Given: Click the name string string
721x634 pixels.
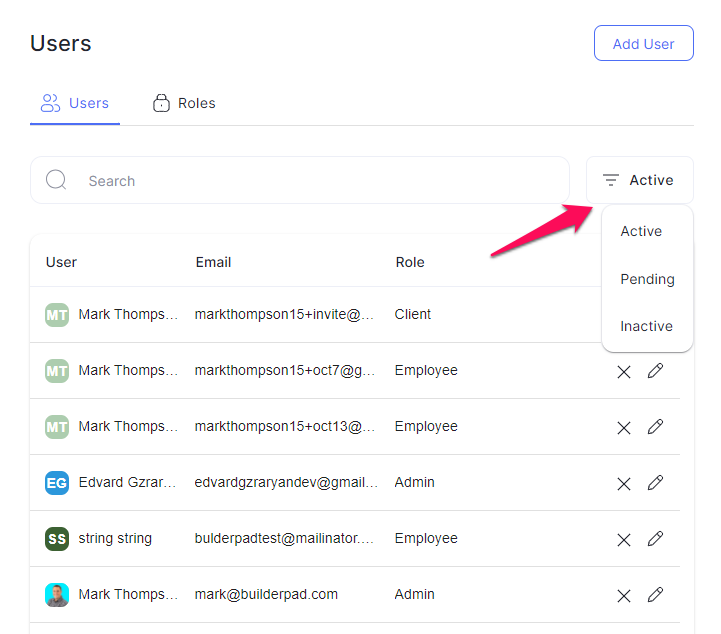Looking at the screenshot, I should 115,538.
